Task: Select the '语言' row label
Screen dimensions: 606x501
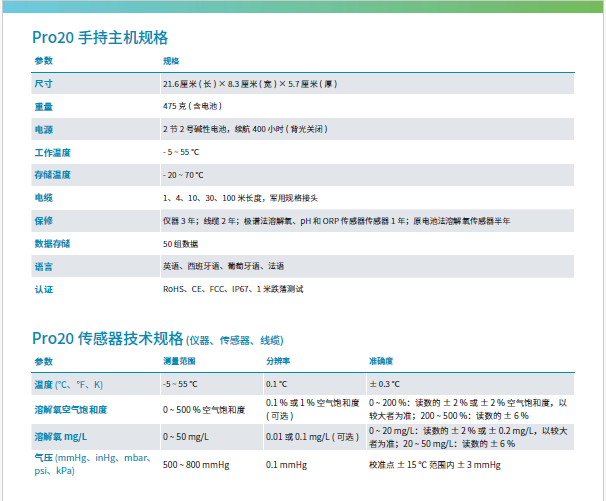Action: pos(43,267)
